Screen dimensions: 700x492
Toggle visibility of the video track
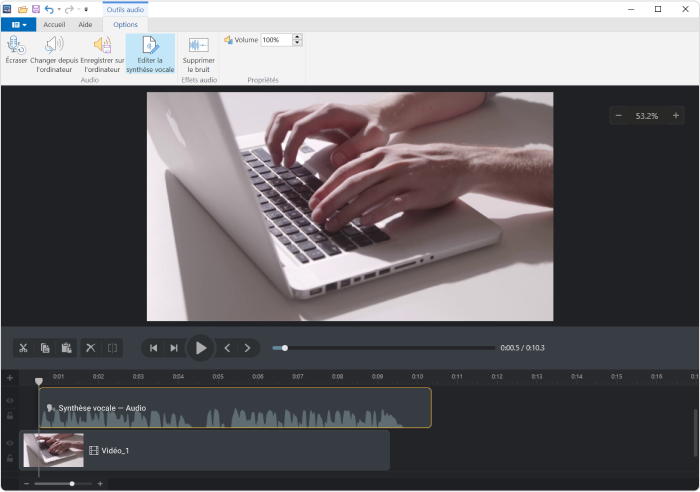tap(10, 443)
